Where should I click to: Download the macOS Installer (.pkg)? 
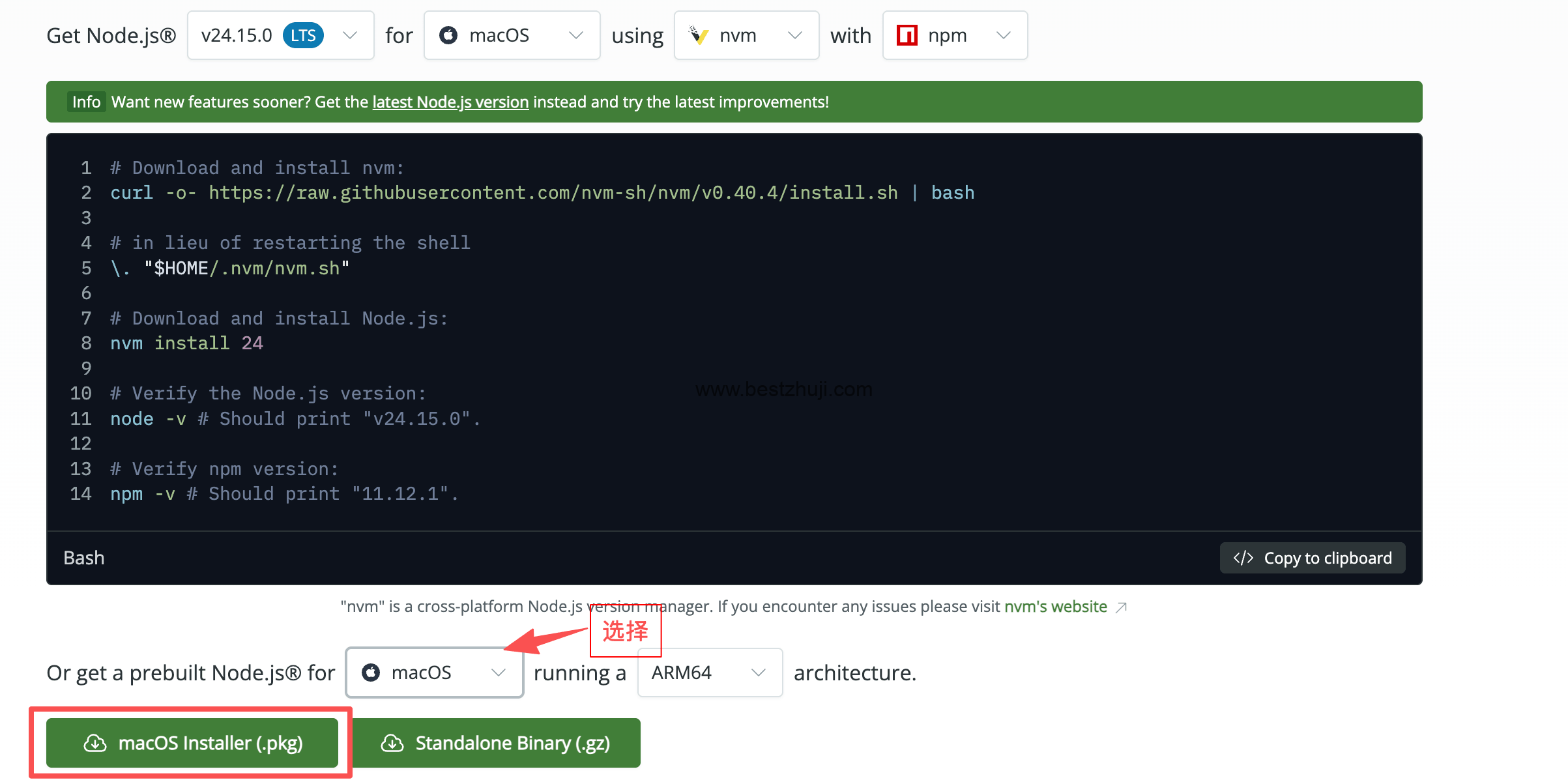192,743
